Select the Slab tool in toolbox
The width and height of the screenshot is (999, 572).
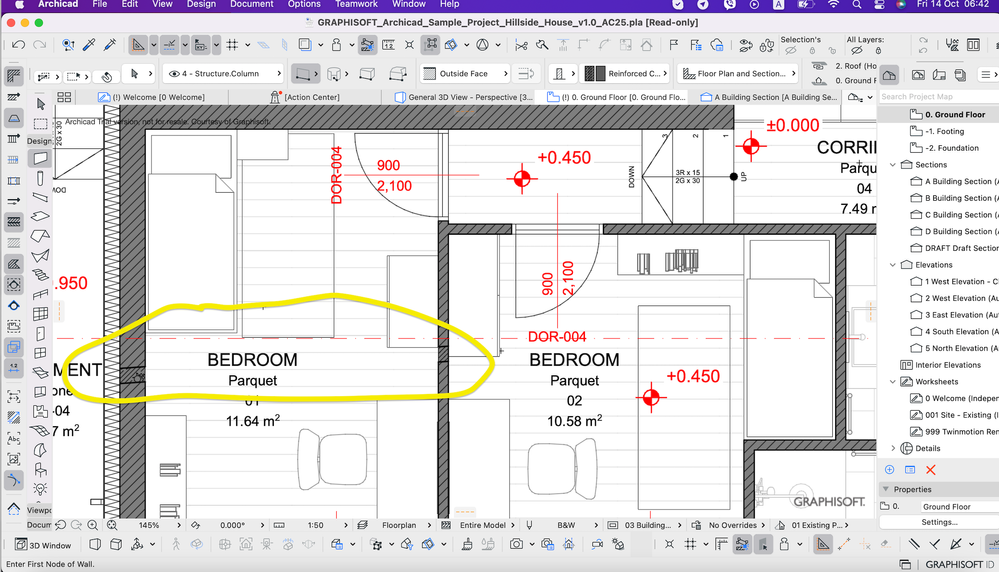pyautogui.click(x=40, y=217)
